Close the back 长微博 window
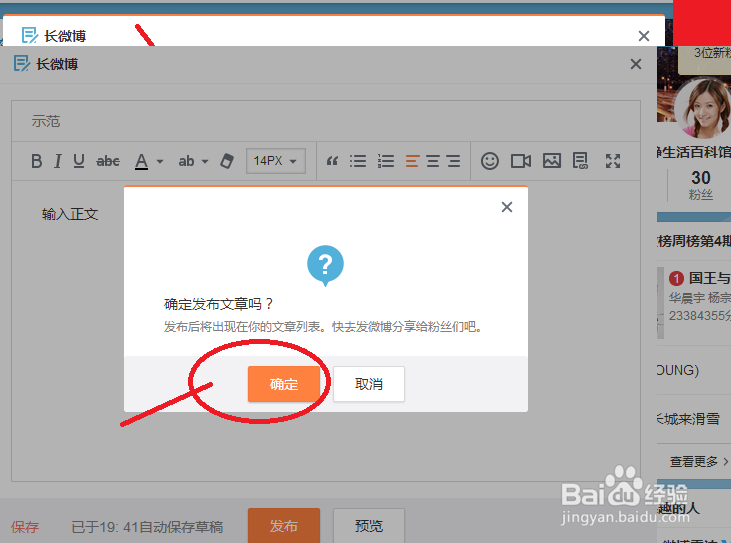The image size is (731, 543). tap(644, 36)
